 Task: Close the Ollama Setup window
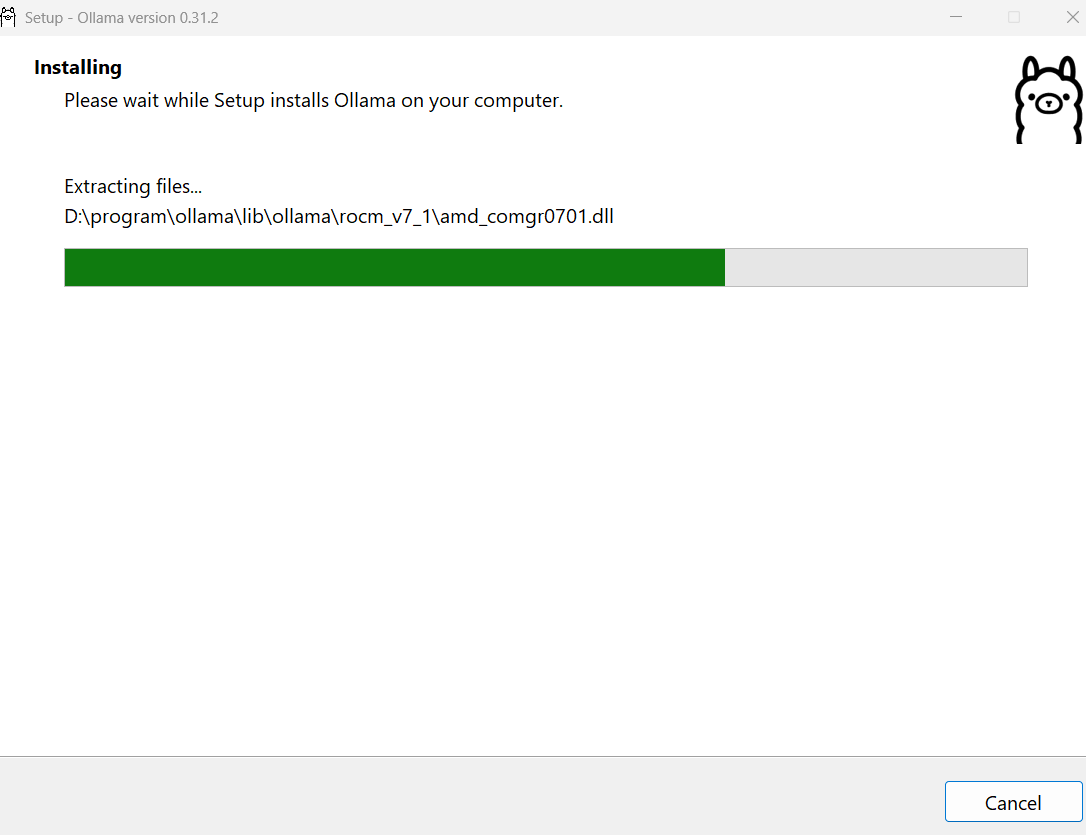[1072, 17]
